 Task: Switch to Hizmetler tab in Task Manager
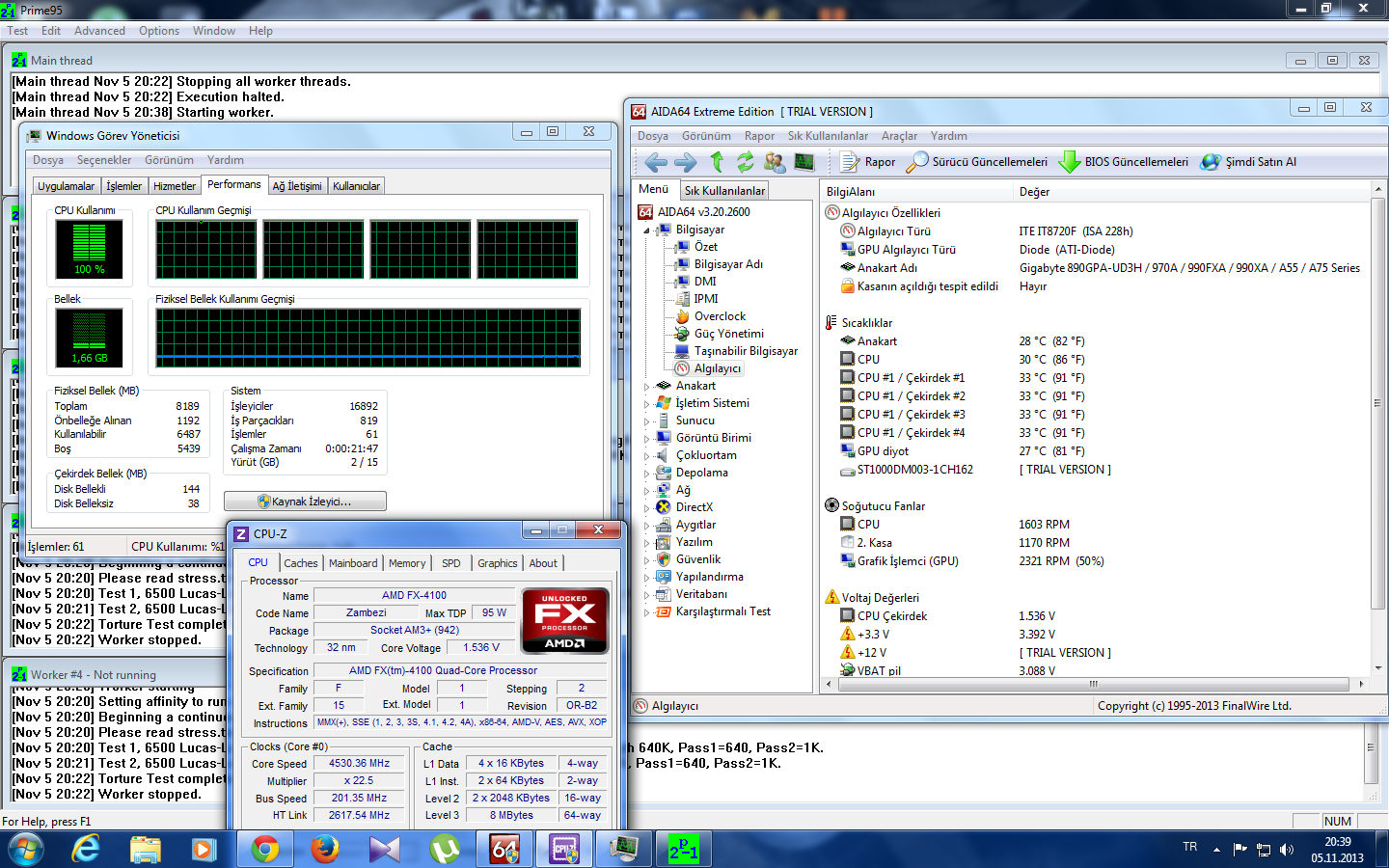(x=175, y=186)
